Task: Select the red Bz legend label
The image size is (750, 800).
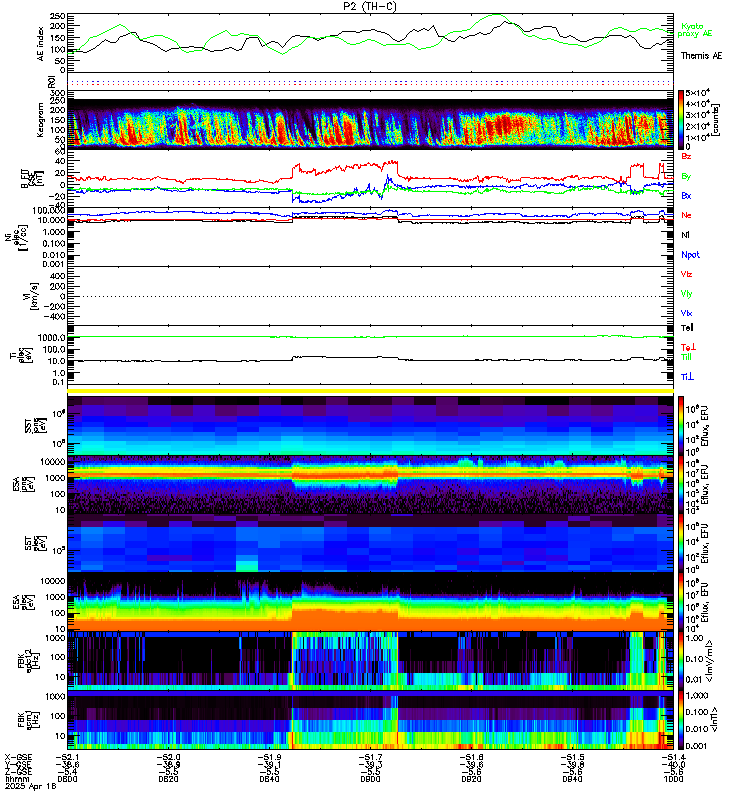Action: coord(686,156)
